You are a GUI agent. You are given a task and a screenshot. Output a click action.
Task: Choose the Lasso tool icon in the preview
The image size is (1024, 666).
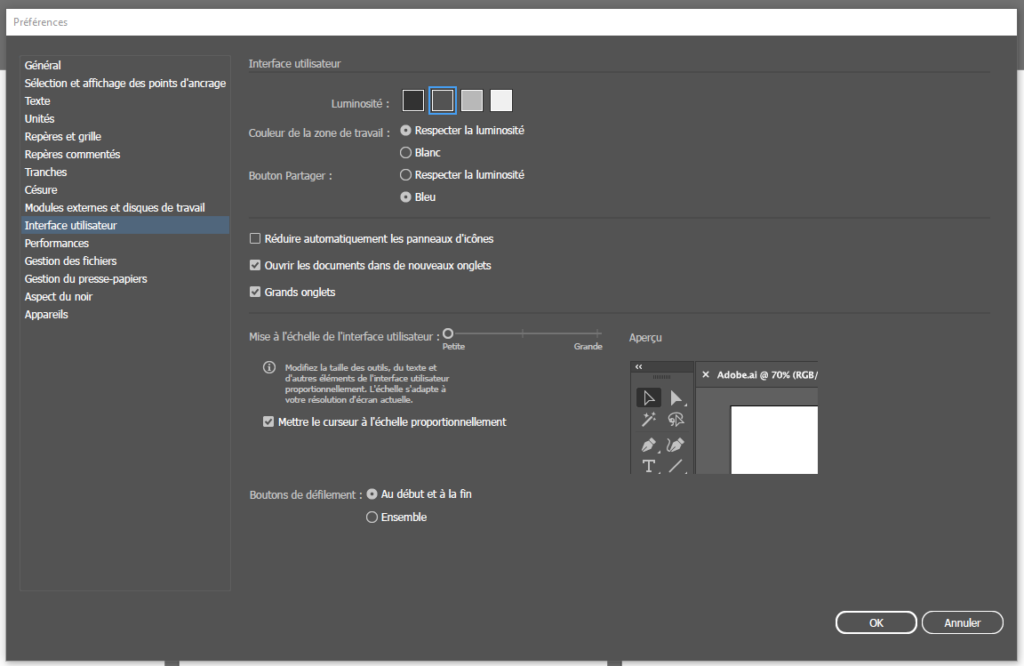pyautogui.click(x=677, y=420)
